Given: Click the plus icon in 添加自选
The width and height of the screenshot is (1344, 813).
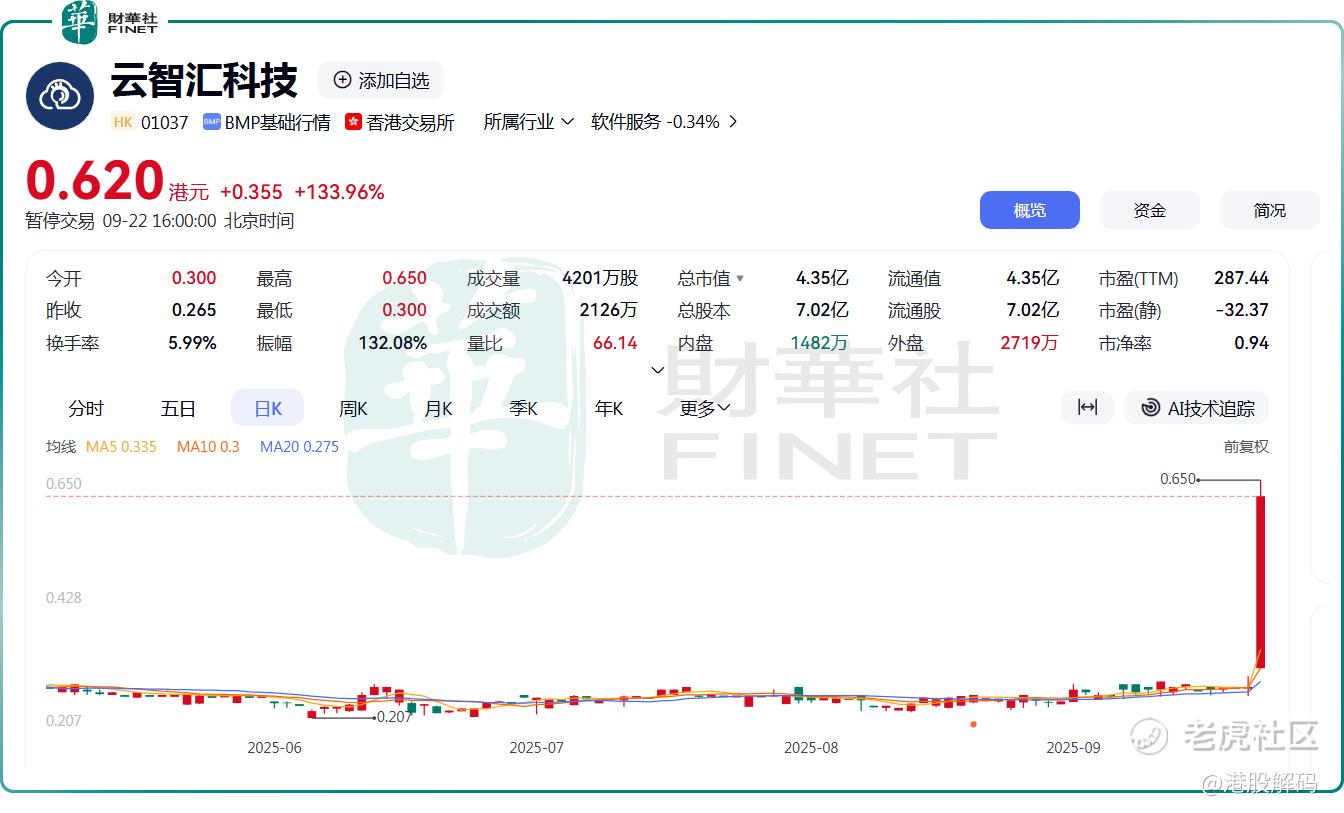Looking at the screenshot, I should click(342, 80).
